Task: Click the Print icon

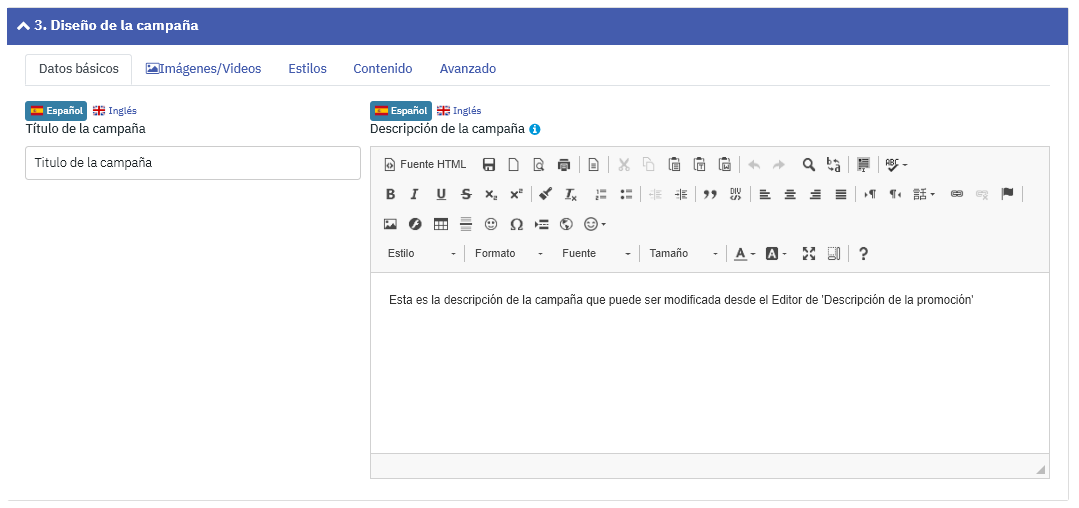Action: [564, 165]
